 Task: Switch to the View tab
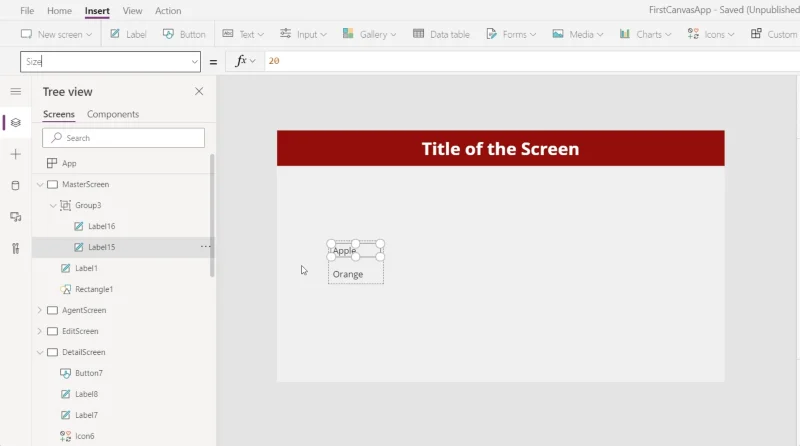pyautogui.click(x=133, y=11)
